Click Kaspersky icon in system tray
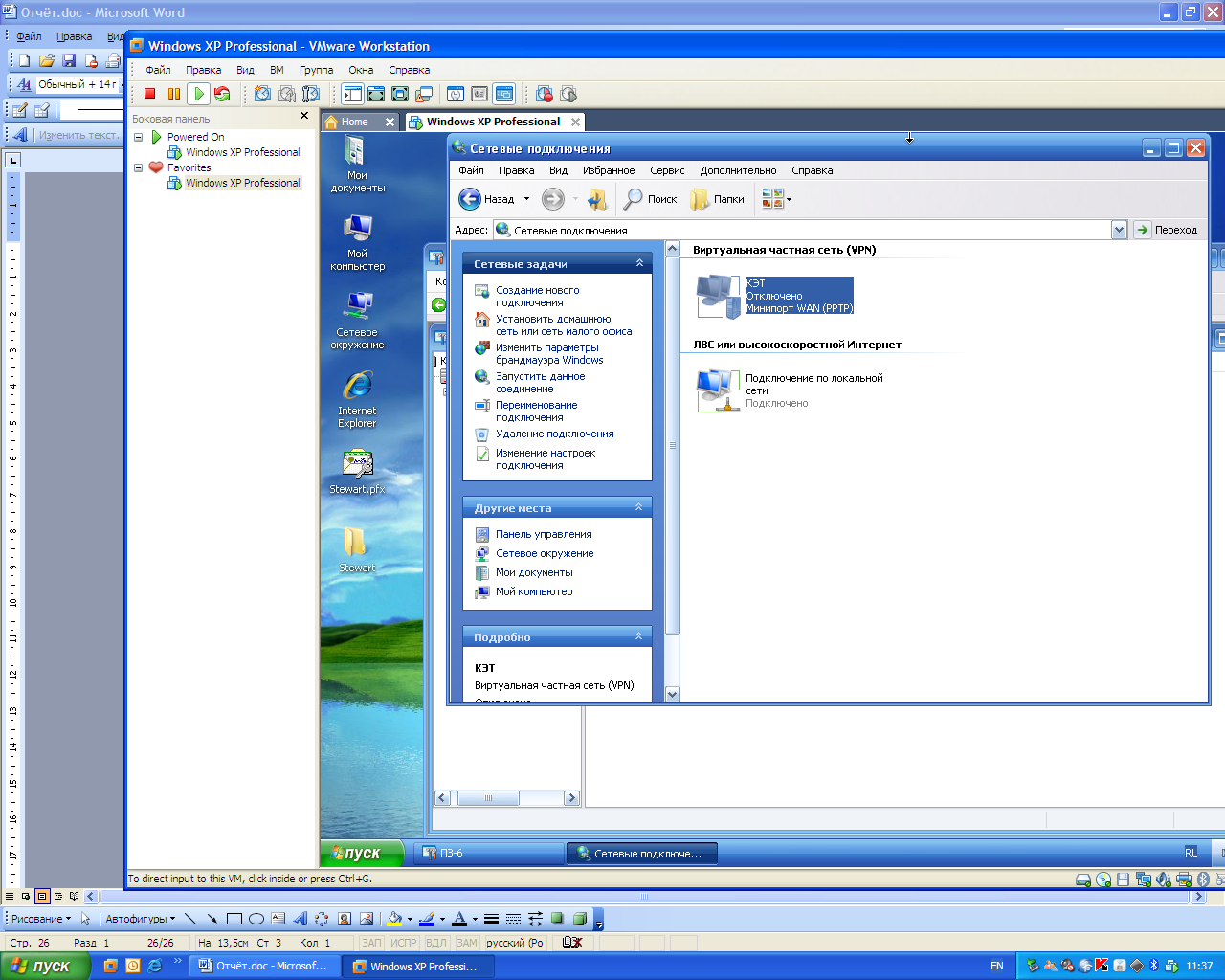 click(x=1102, y=966)
